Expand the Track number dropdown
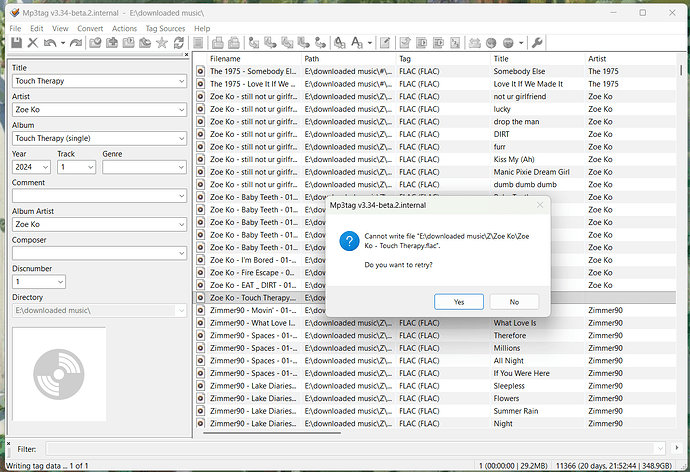690x472 pixels. [x=90, y=167]
